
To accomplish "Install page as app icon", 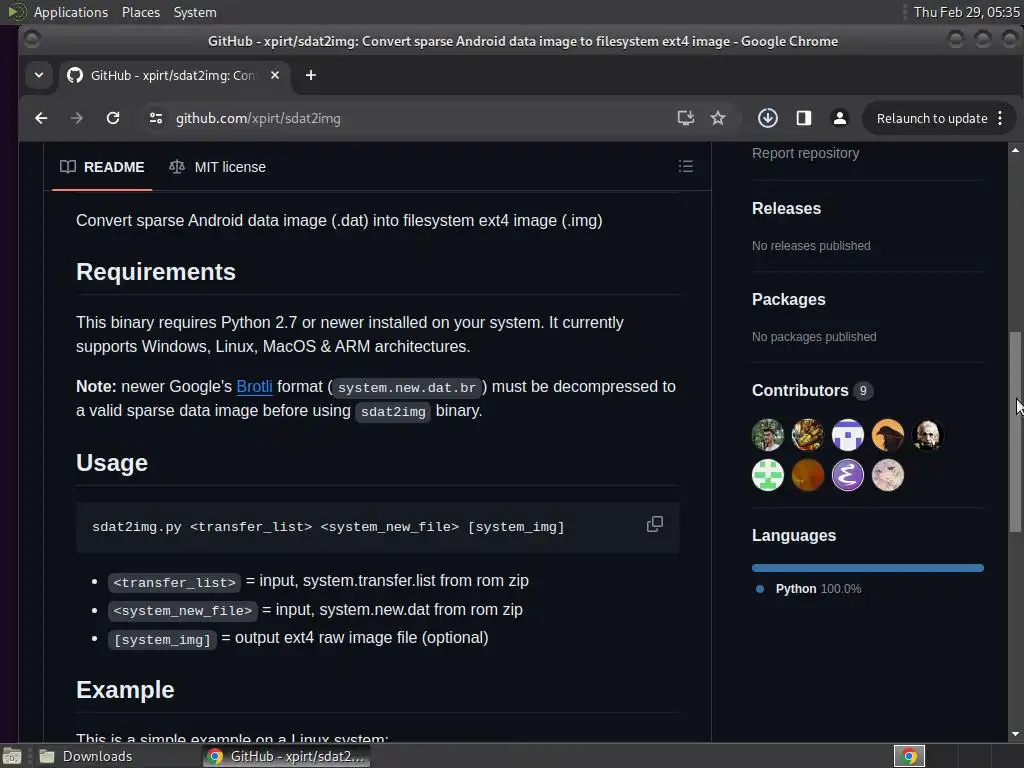I will [x=685, y=118].
